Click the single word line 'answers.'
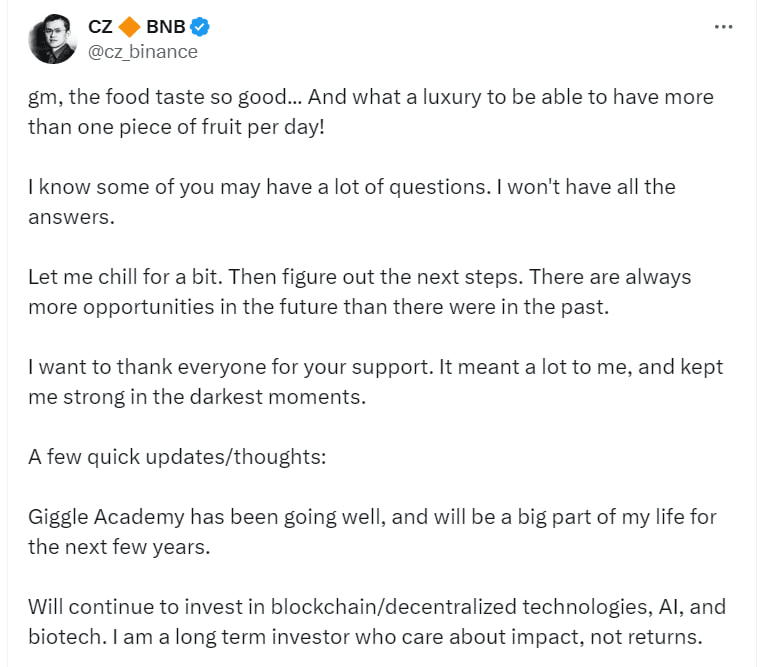The width and height of the screenshot is (764, 667). click(x=72, y=218)
